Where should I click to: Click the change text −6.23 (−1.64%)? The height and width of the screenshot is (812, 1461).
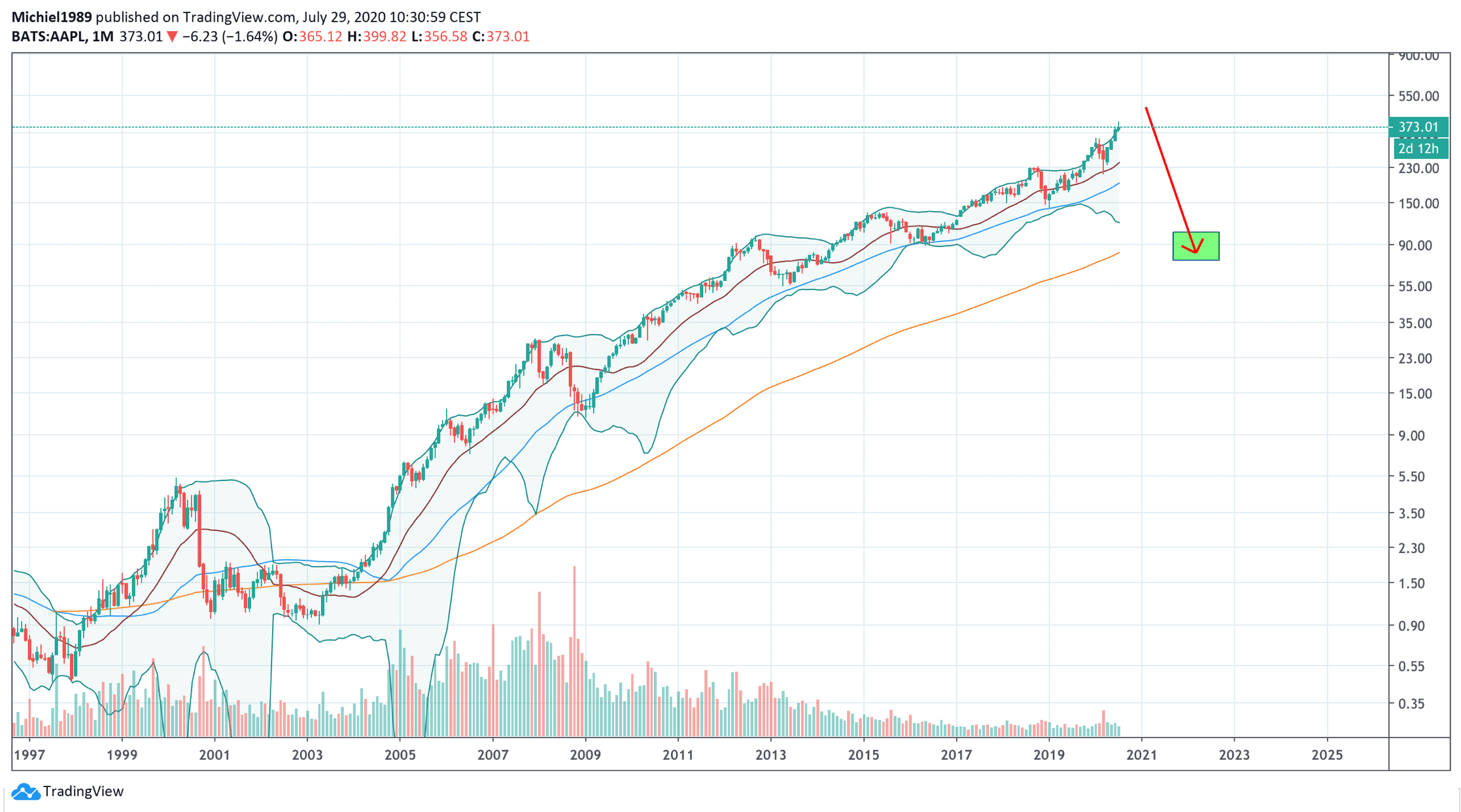coord(230,37)
